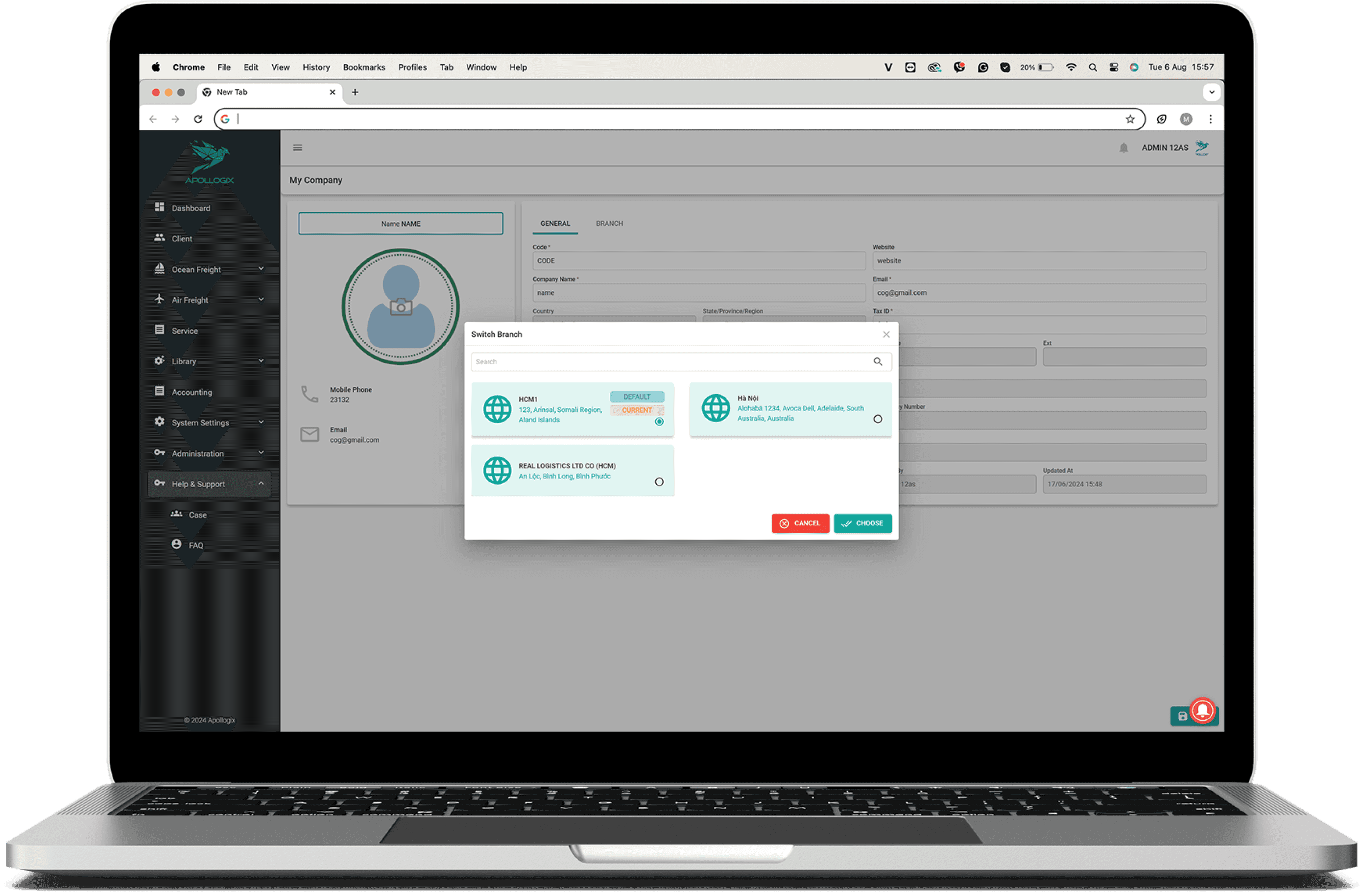1362x896 pixels.
Task: Click the System Settings gear icon
Action: [160, 422]
